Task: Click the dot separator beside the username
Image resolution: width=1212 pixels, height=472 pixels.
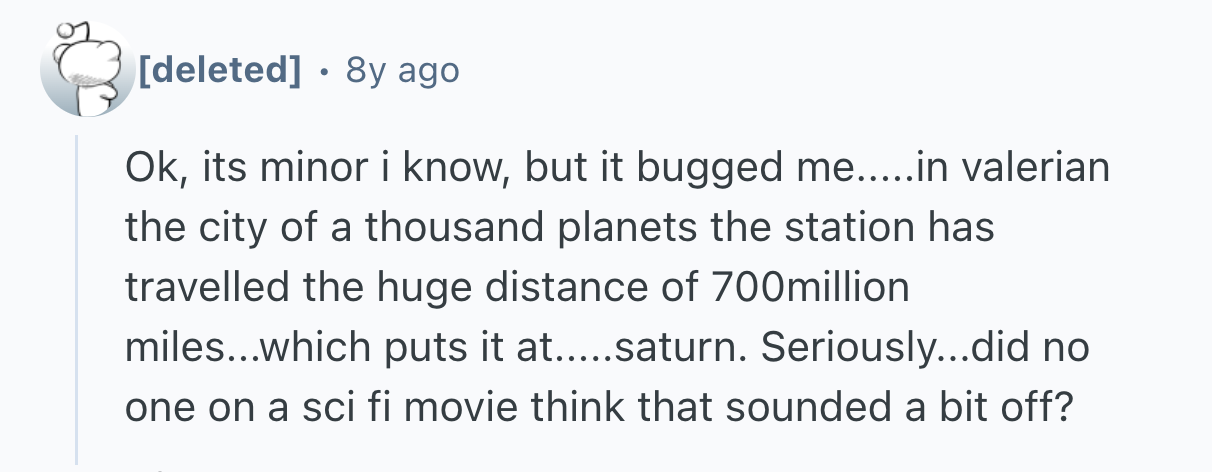Action: coord(322,71)
